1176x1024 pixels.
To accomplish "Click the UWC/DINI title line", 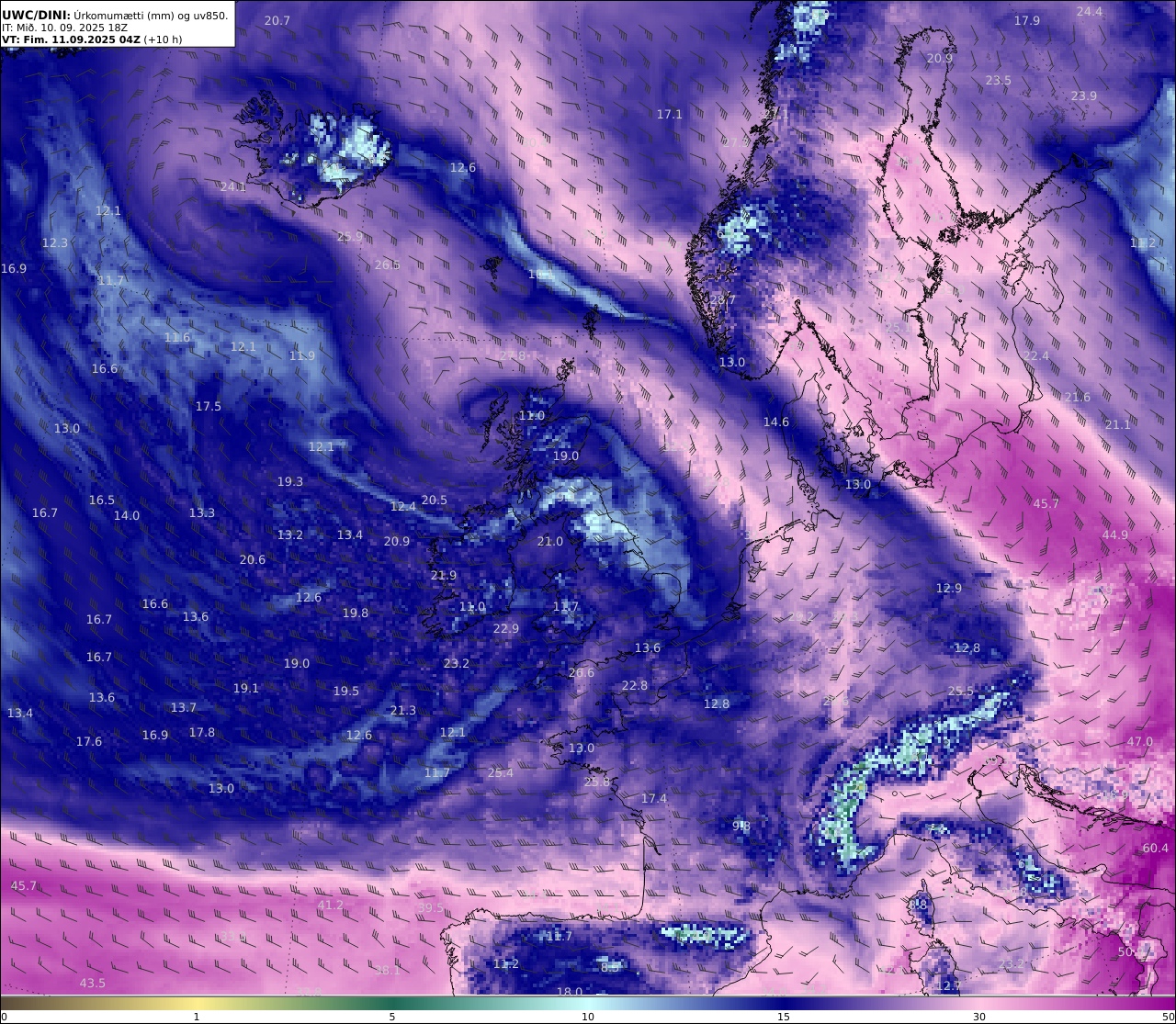I will [115, 15].
